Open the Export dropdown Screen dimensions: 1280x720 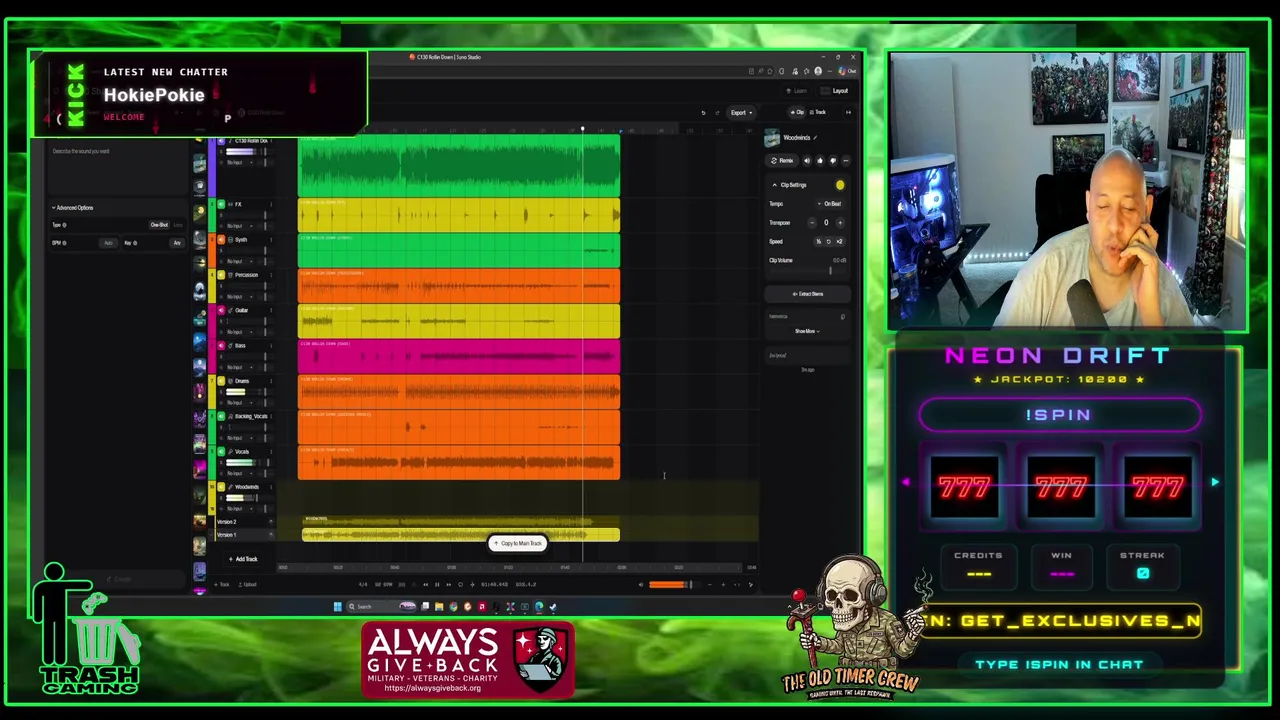(739, 112)
